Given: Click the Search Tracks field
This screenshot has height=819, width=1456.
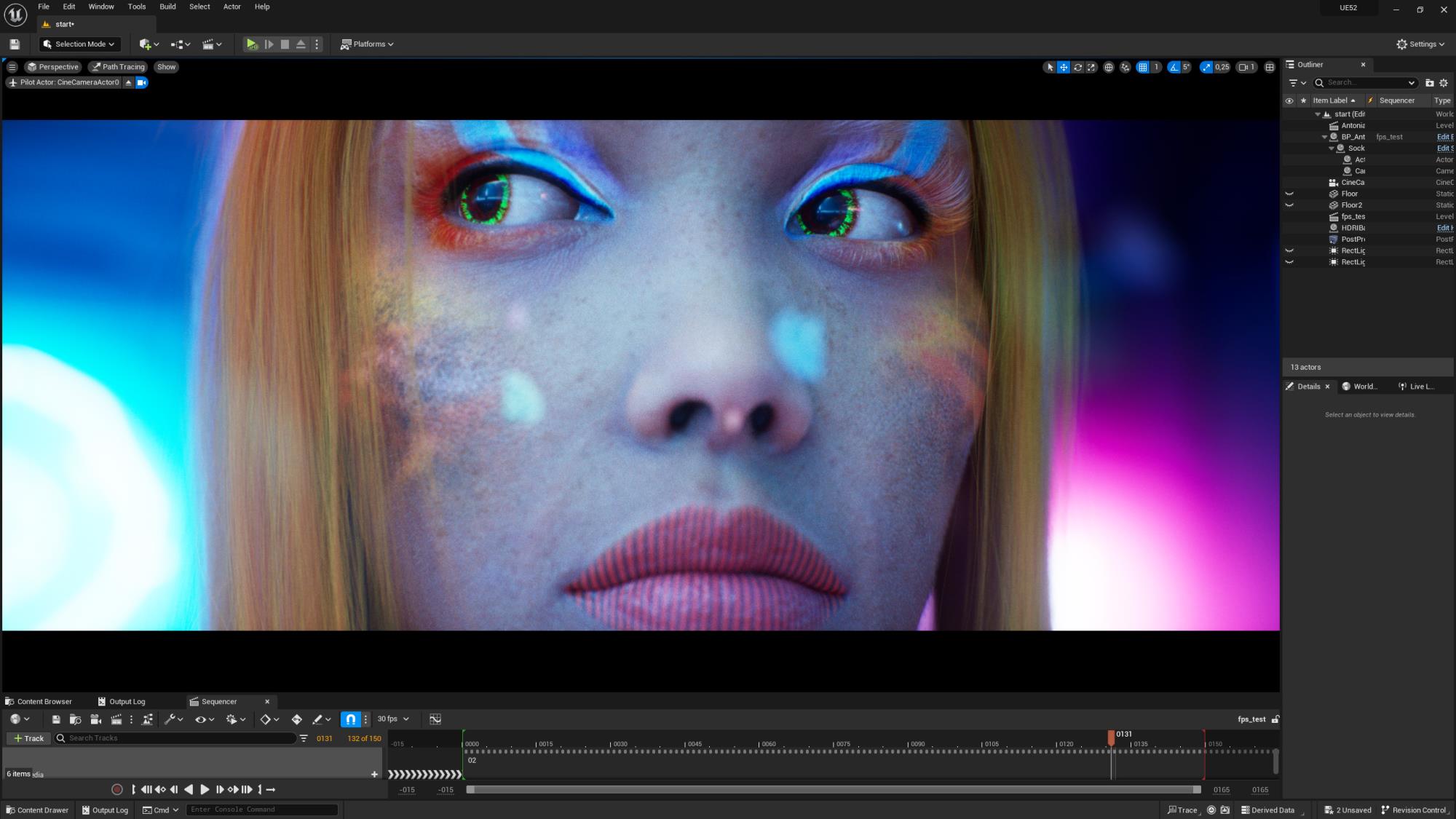Looking at the screenshot, I should (x=176, y=738).
